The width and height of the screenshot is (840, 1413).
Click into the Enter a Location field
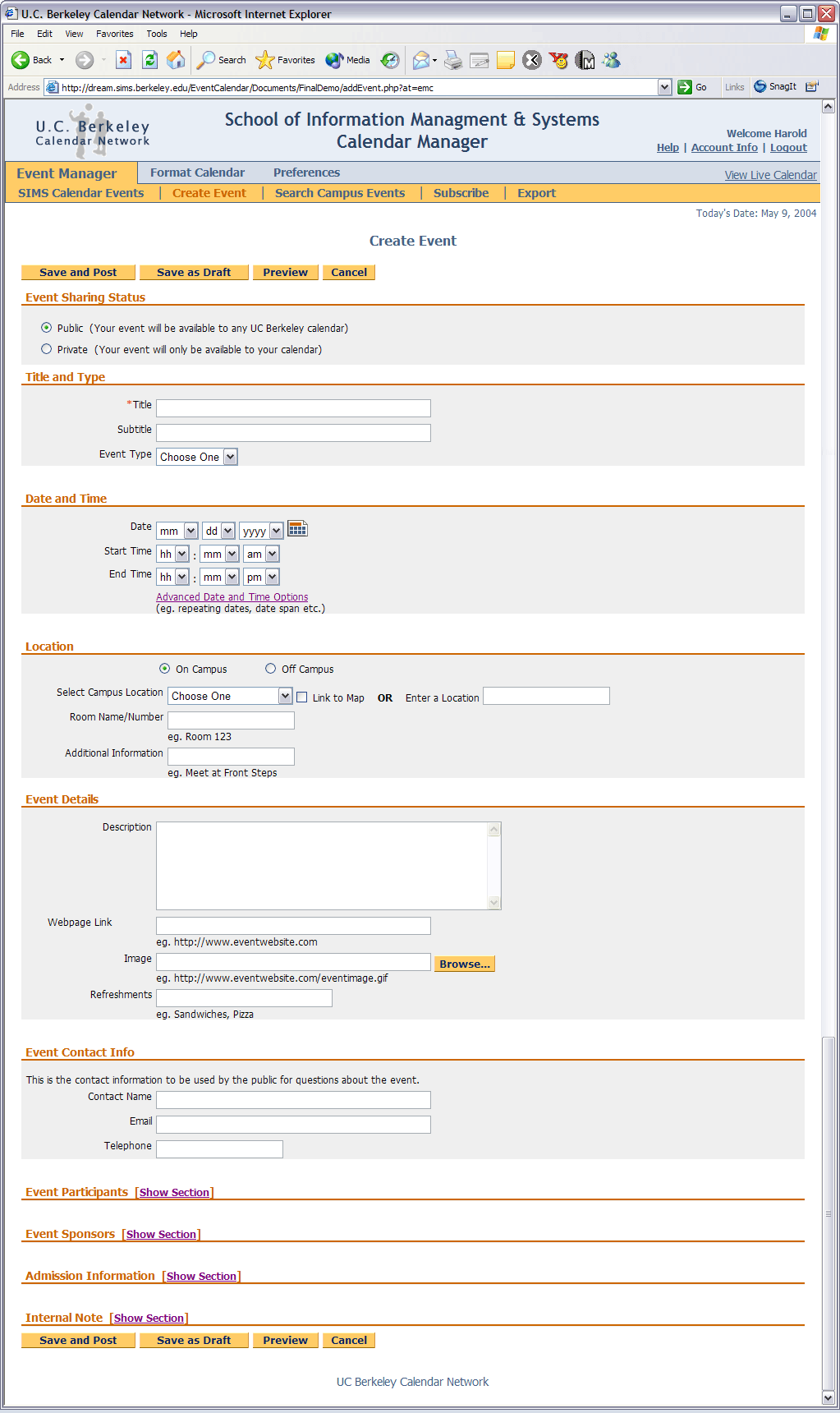click(546, 696)
